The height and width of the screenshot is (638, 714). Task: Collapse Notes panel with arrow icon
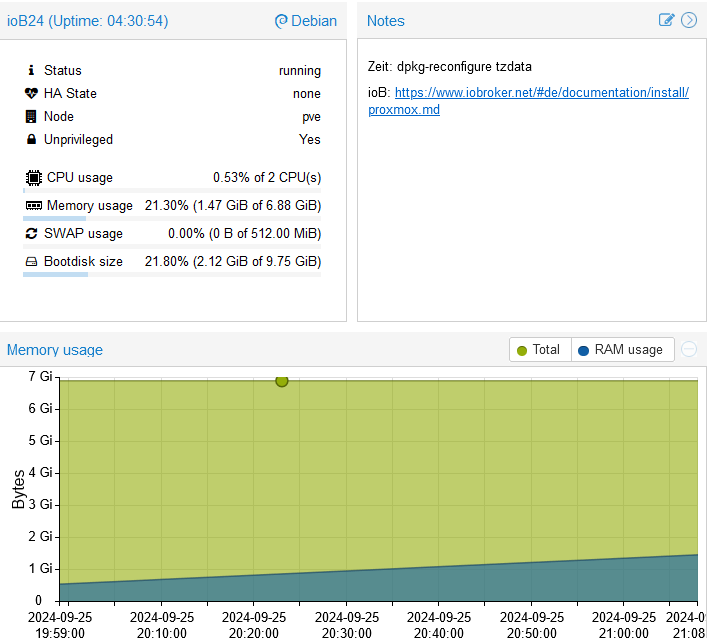689,20
